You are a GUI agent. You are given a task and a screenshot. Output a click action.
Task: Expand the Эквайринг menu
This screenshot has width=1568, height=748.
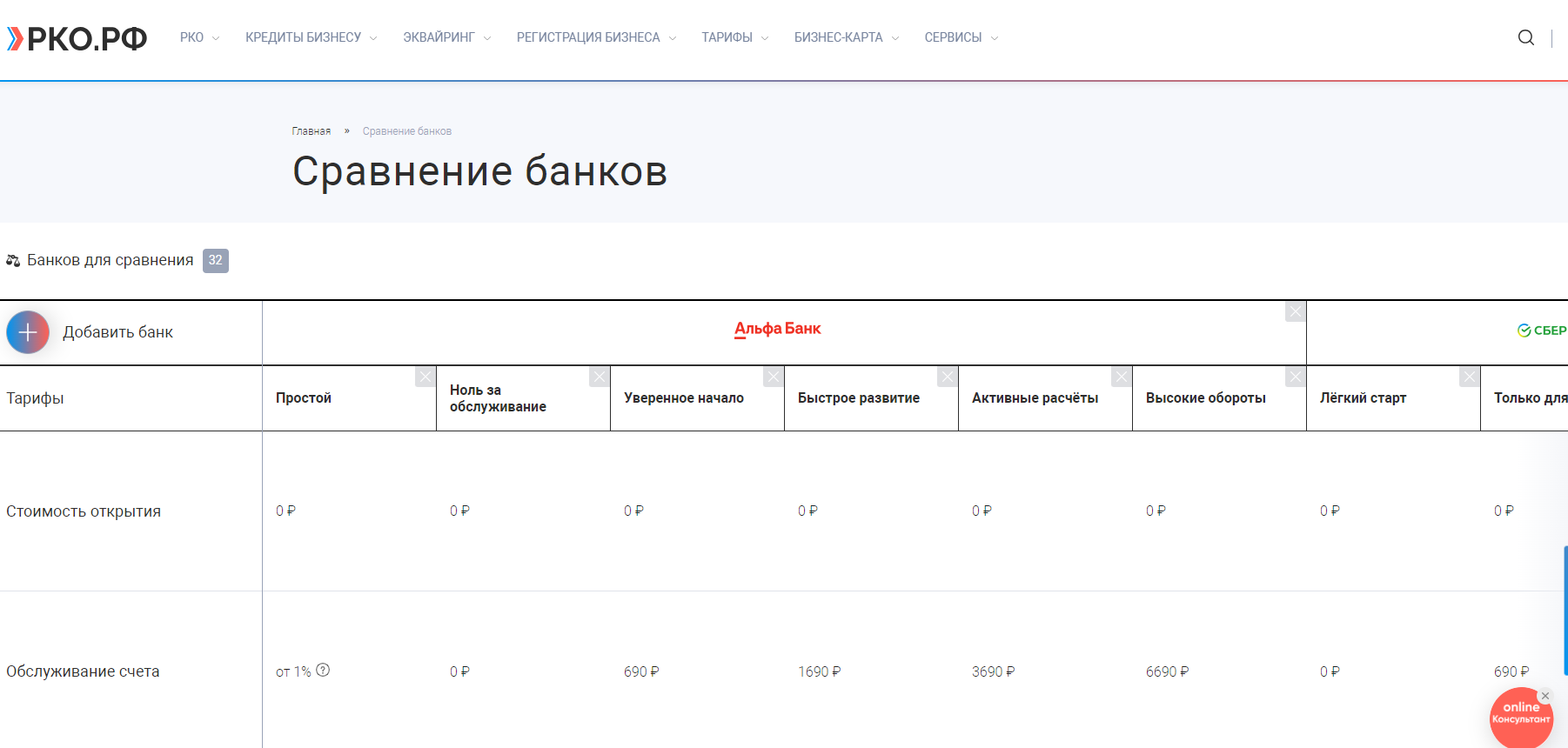click(446, 37)
